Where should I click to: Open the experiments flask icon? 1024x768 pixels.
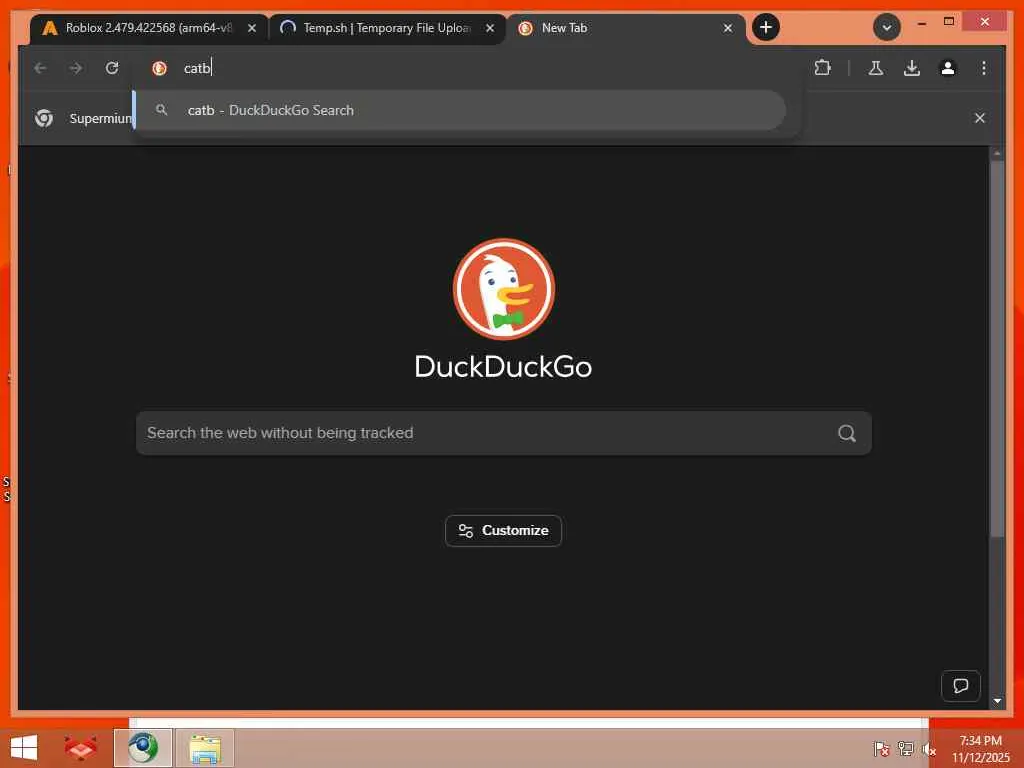point(876,68)
